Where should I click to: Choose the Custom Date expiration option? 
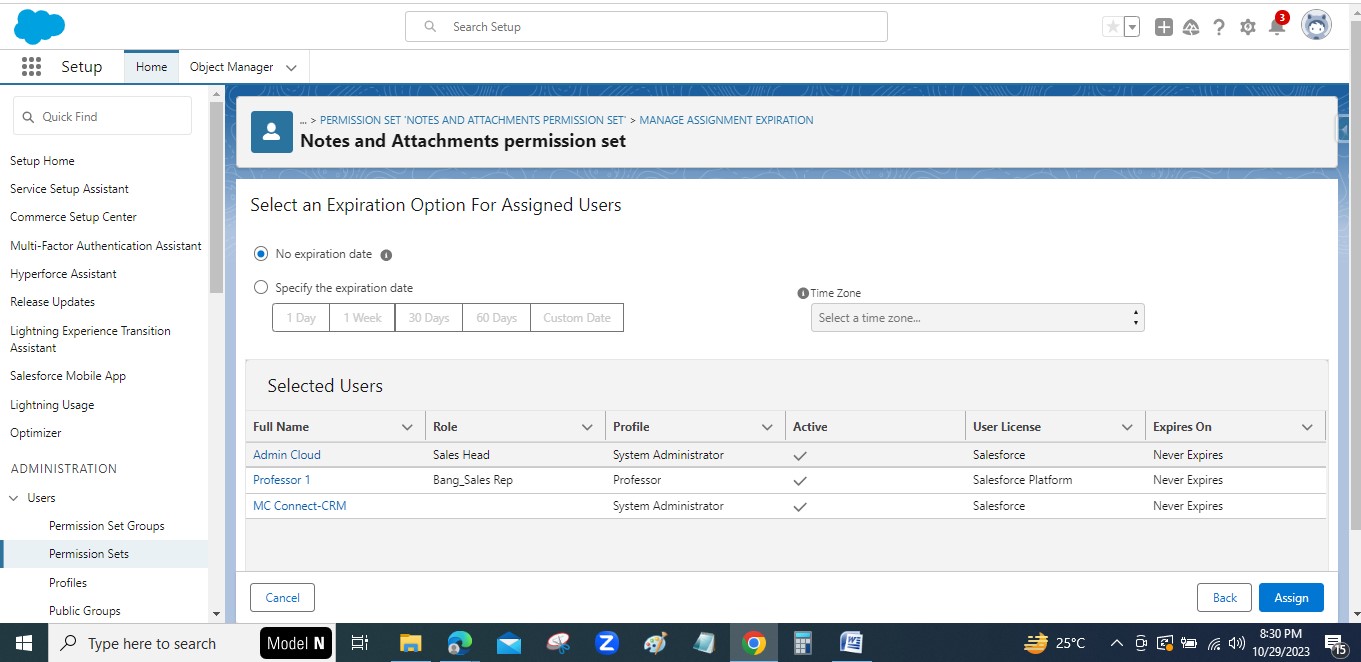pyautogui.click(x=577, y=318)
